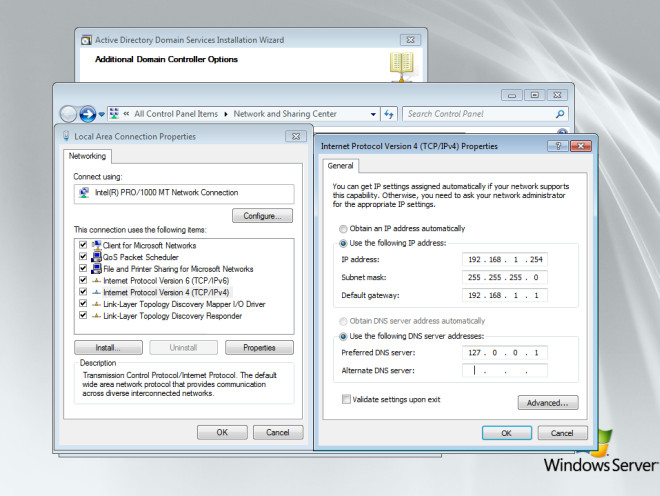Click the Preferred DNS server field
Viewport: 660px width, 496px height.
click(505, 352)
